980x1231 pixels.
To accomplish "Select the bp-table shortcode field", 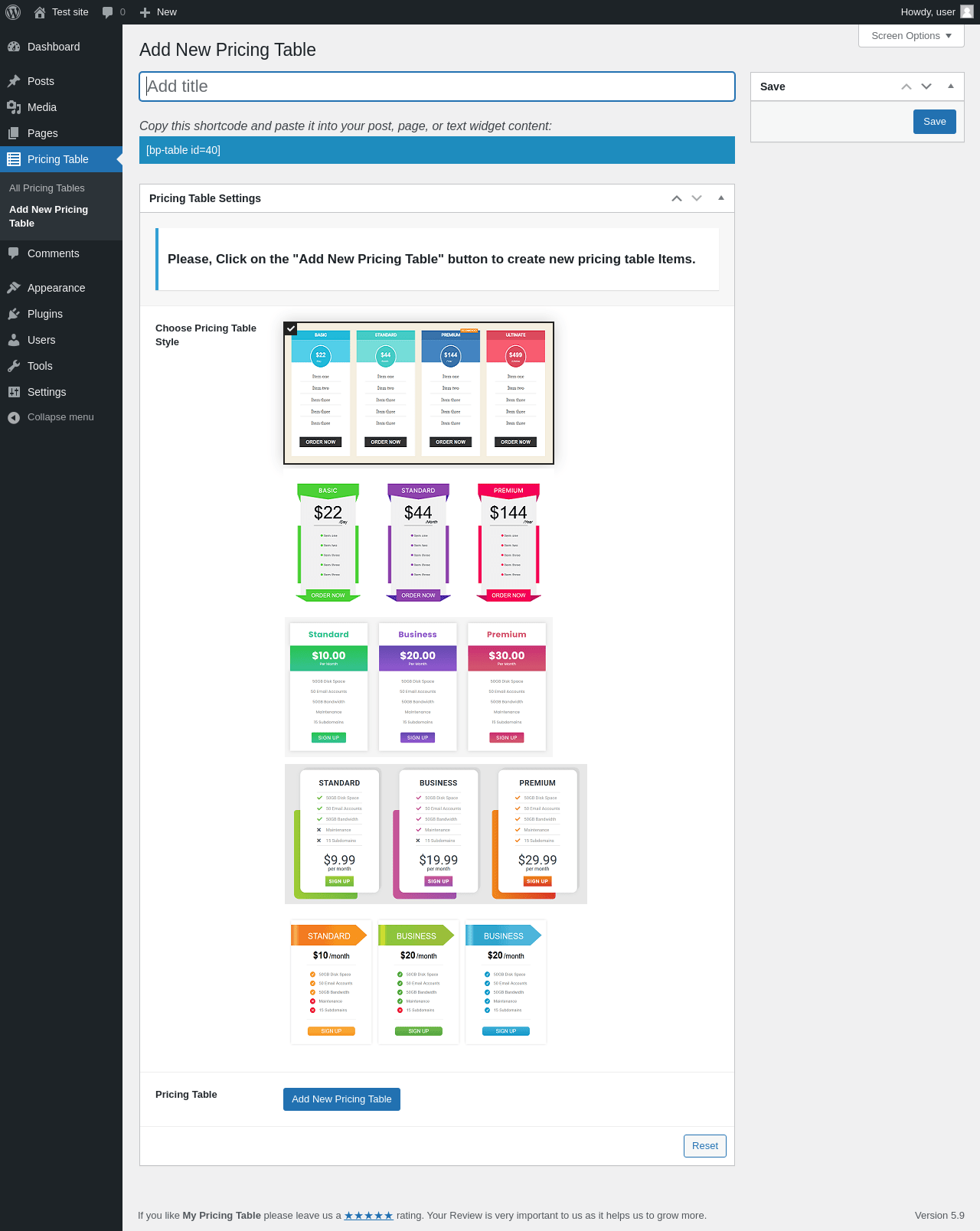I will (x=437, y=150).
